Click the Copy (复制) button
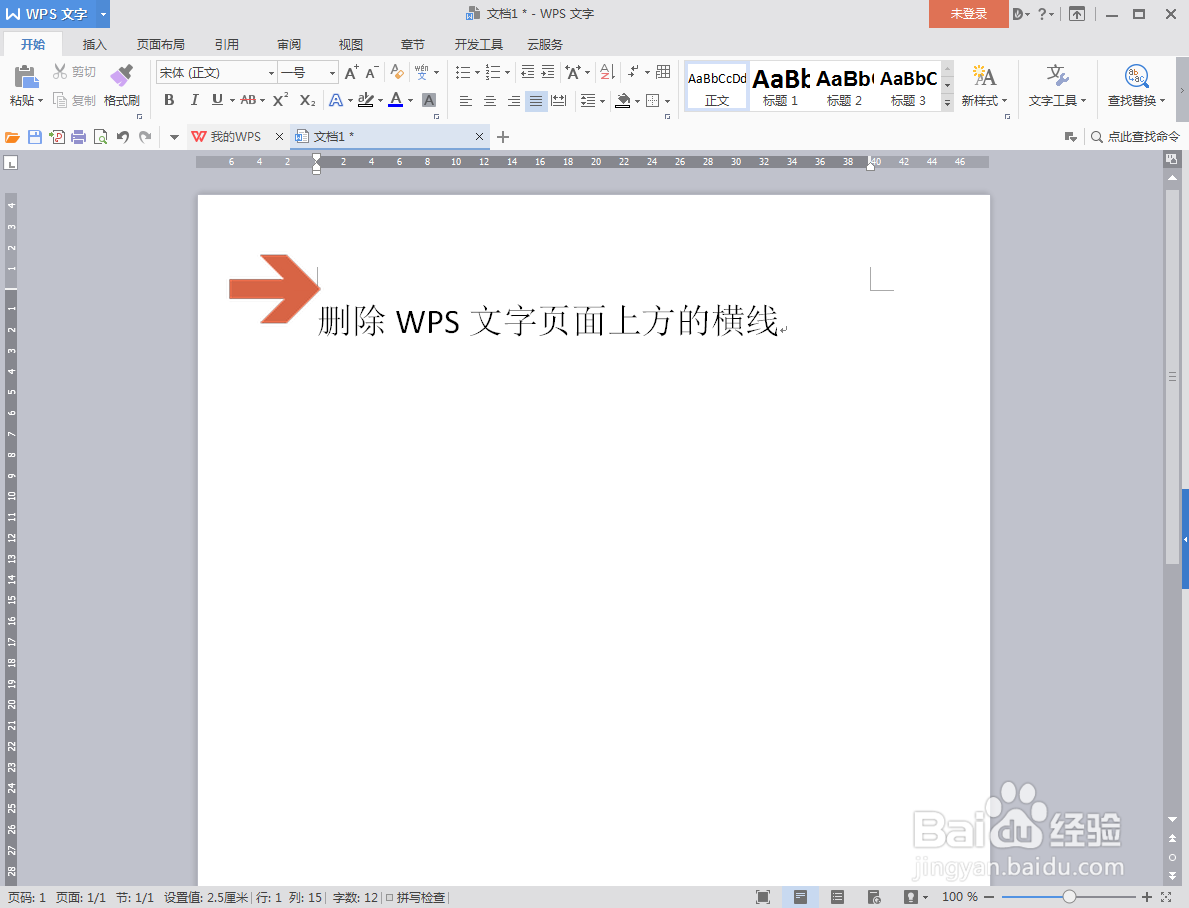Viewport: 1189px width, 908px height. [74, 100]
